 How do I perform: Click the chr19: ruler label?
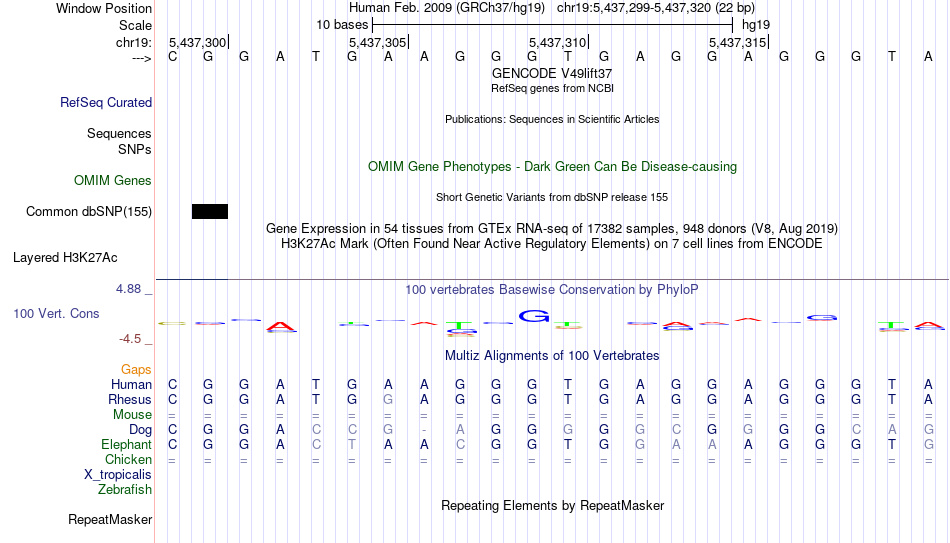click(134, 42)
